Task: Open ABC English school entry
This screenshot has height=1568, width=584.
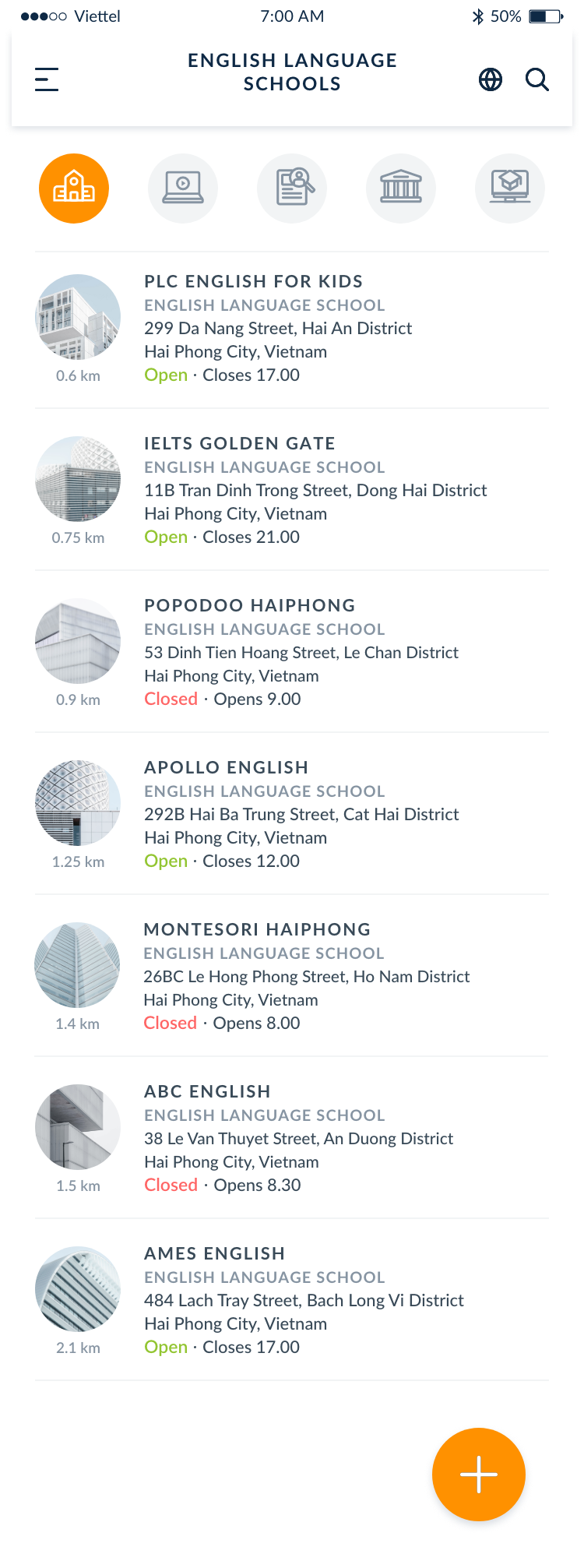Action: (208, 1092)
